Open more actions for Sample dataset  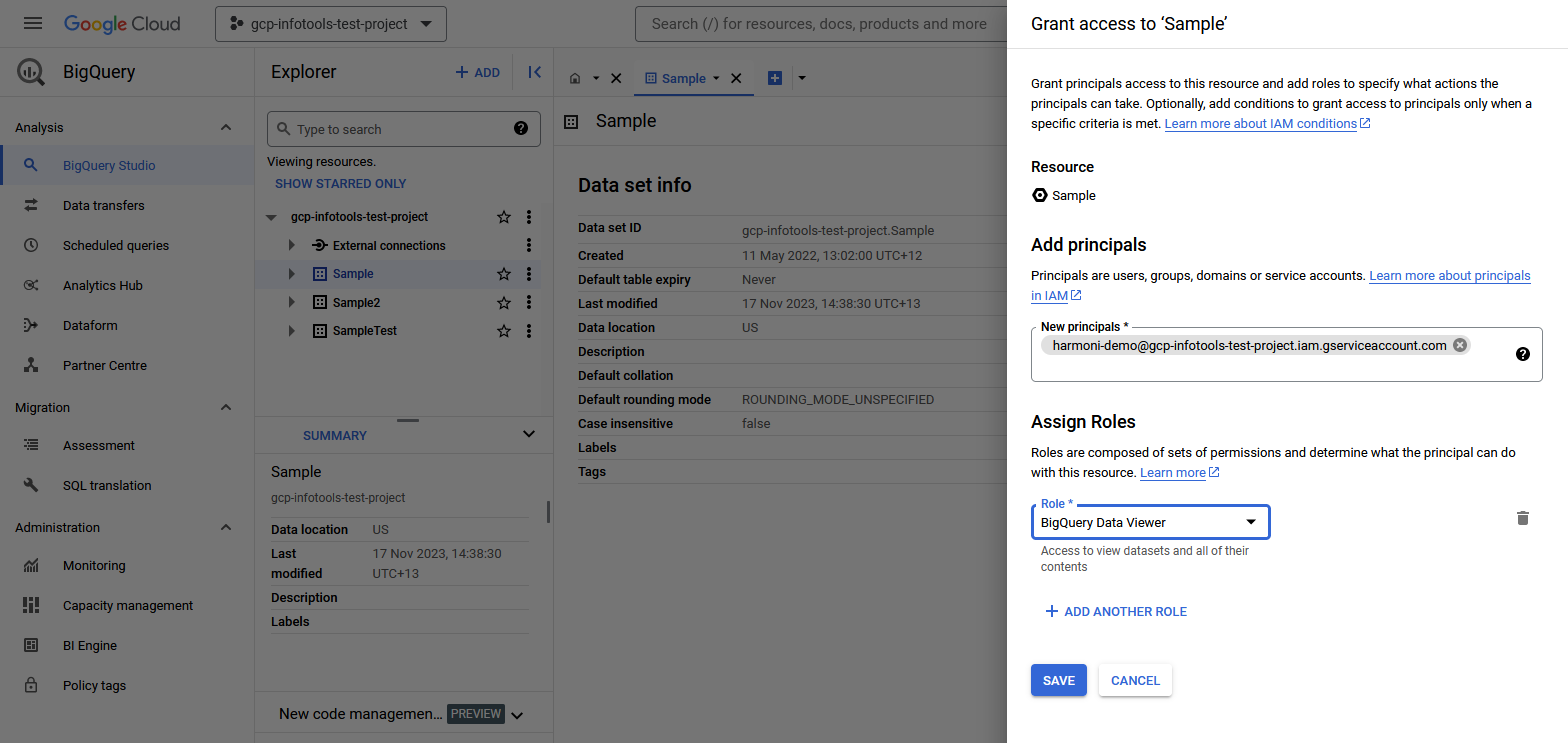pos(529,274)
